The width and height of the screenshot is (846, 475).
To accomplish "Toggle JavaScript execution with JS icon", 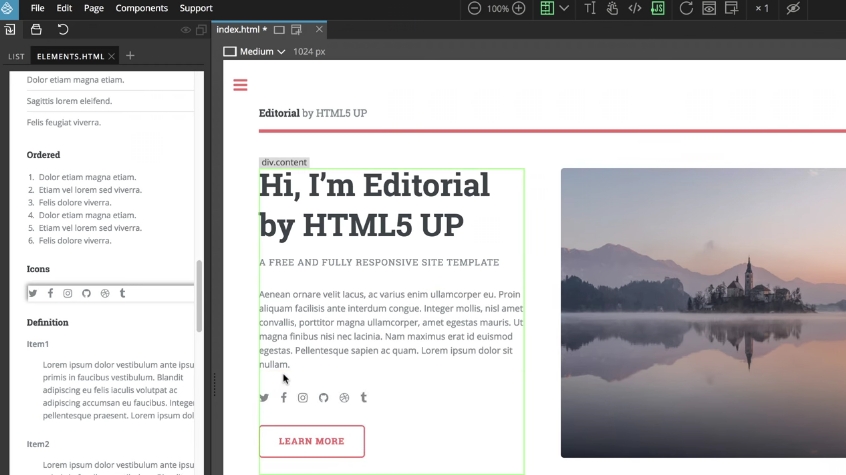I will click(x=658, y=8).
